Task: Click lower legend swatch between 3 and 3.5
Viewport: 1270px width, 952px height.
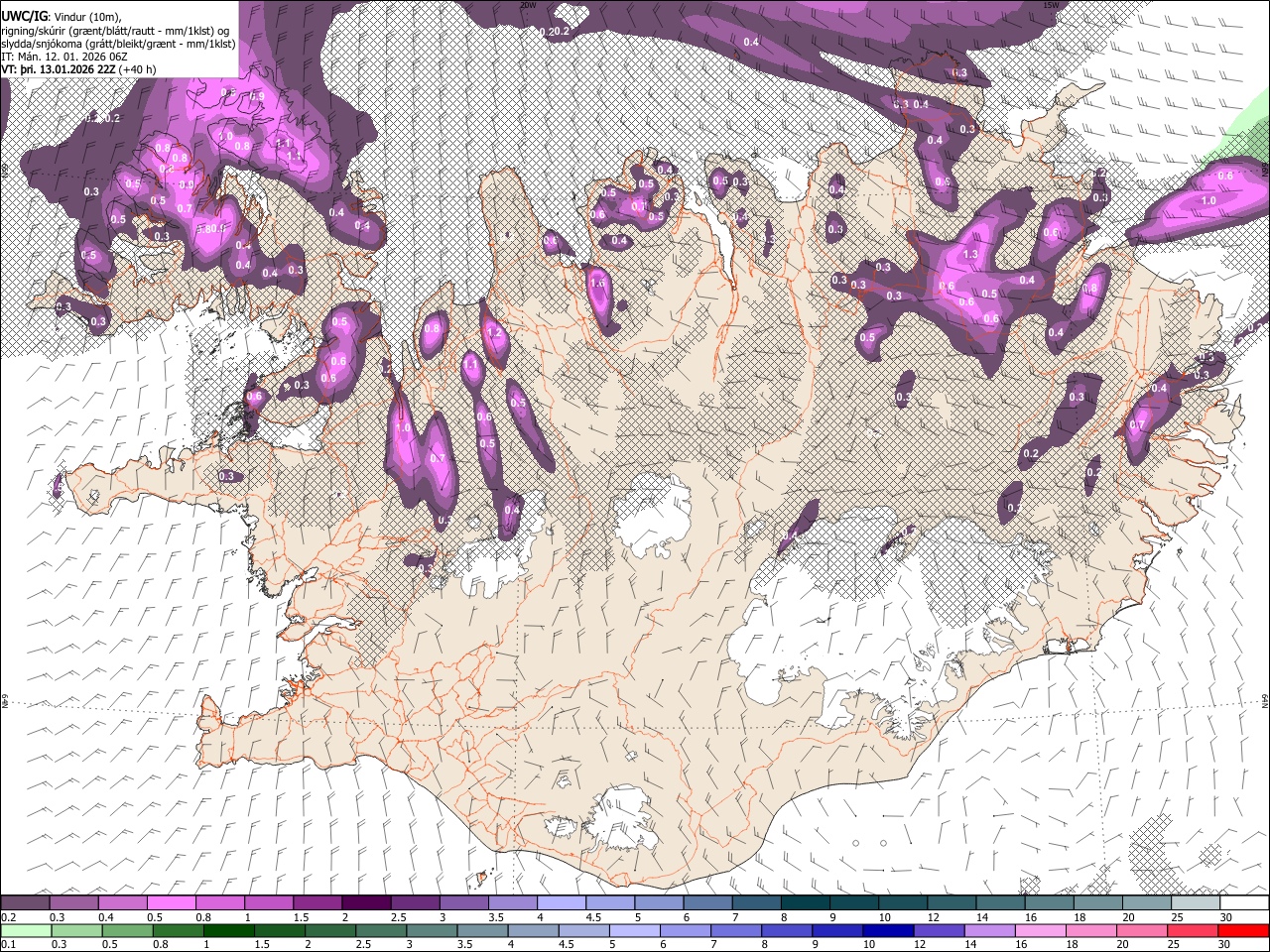Action: coord(431,930)
